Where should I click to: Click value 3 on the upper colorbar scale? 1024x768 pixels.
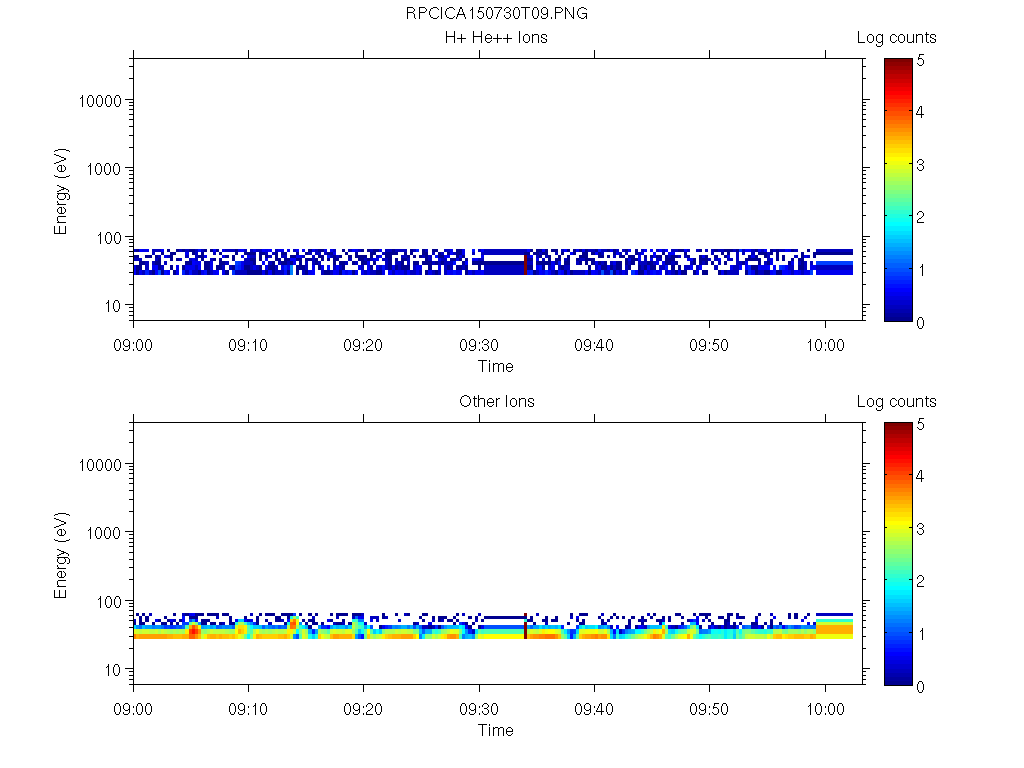pyautogui.click(x=920, y=165)
